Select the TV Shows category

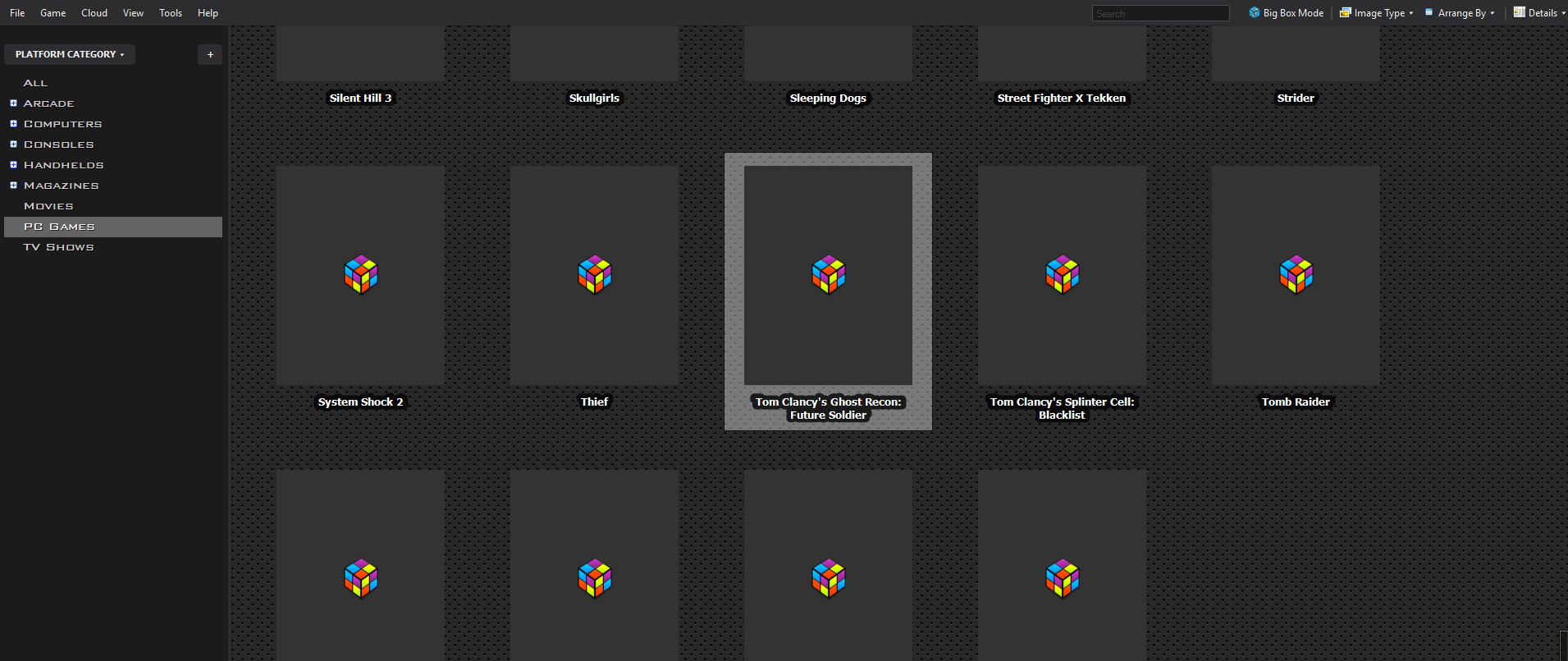pyautogui.click(x=58, y=247)
